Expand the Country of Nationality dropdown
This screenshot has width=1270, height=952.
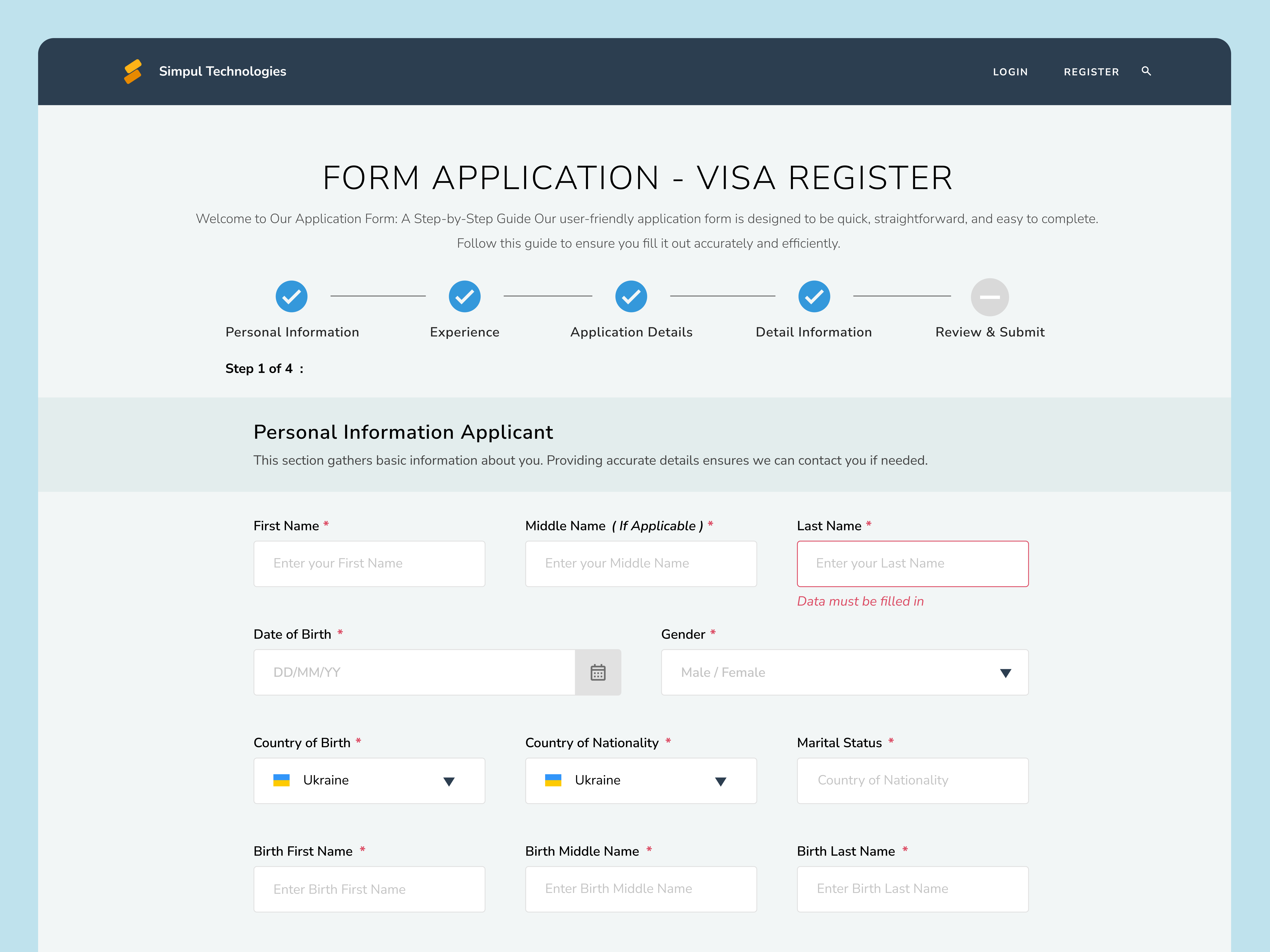pos(721,780)
